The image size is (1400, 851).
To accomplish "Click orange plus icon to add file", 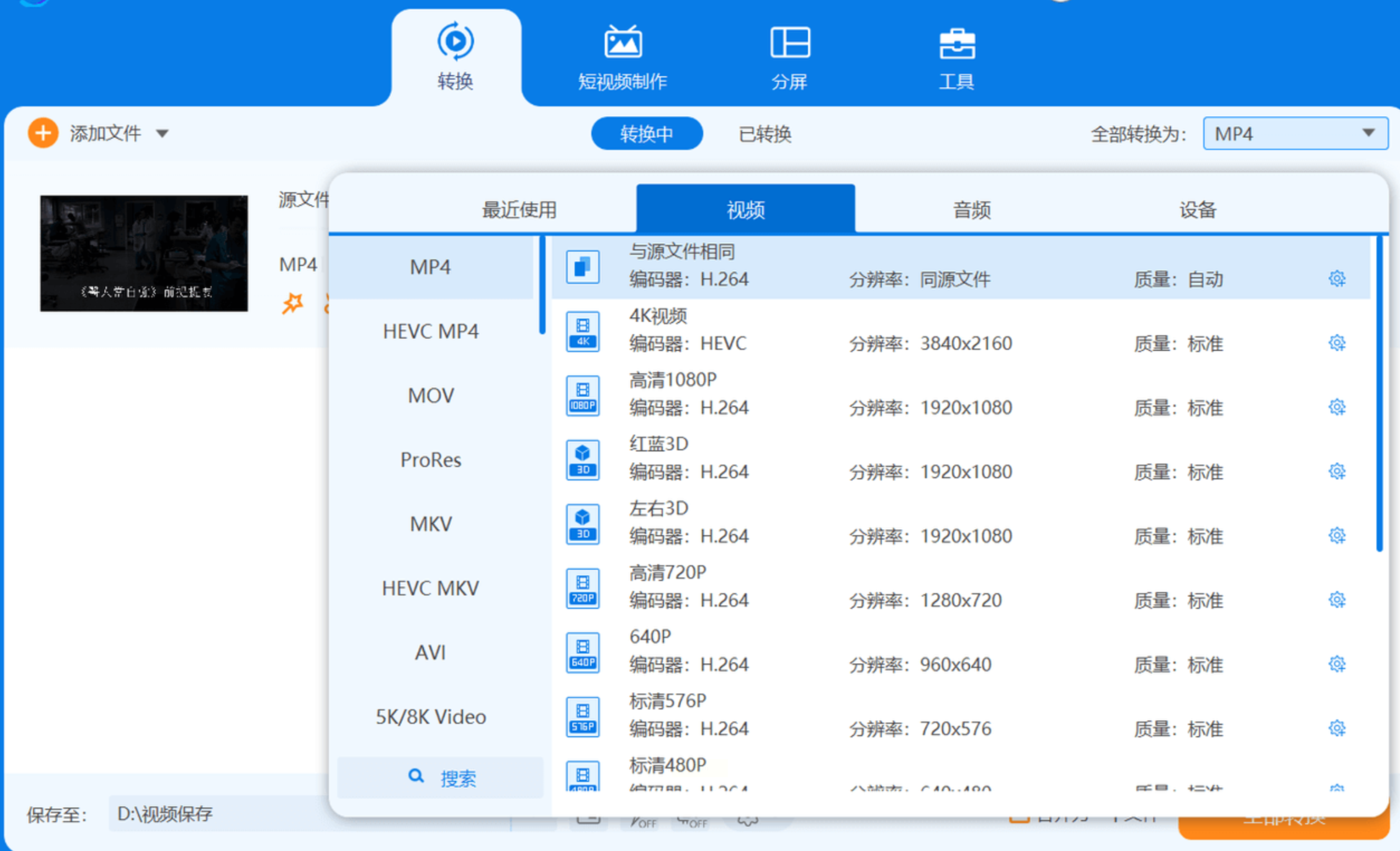I will pos(43,133).
